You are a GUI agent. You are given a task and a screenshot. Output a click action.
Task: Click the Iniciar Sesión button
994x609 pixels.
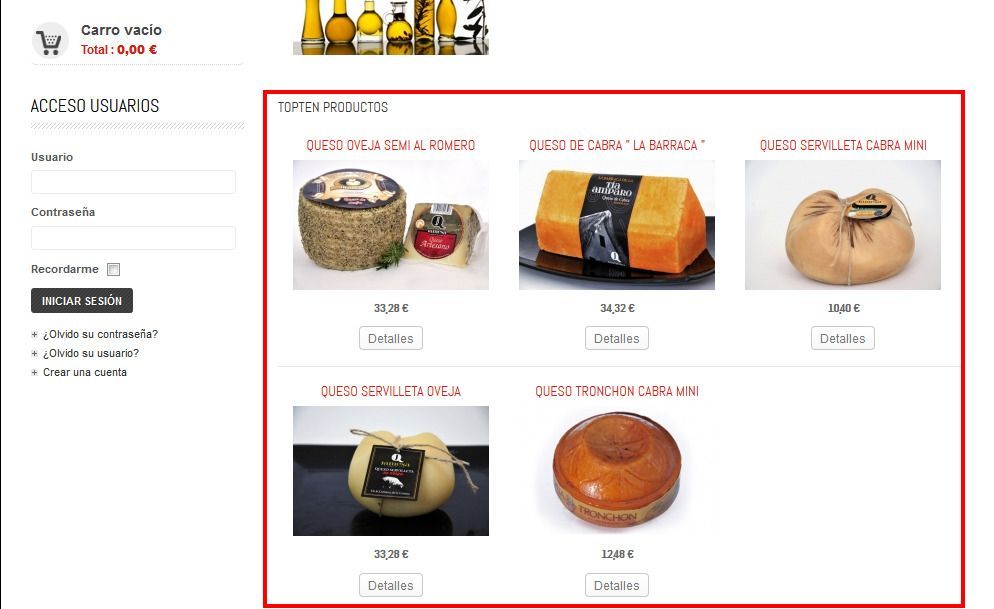(82, 301)
